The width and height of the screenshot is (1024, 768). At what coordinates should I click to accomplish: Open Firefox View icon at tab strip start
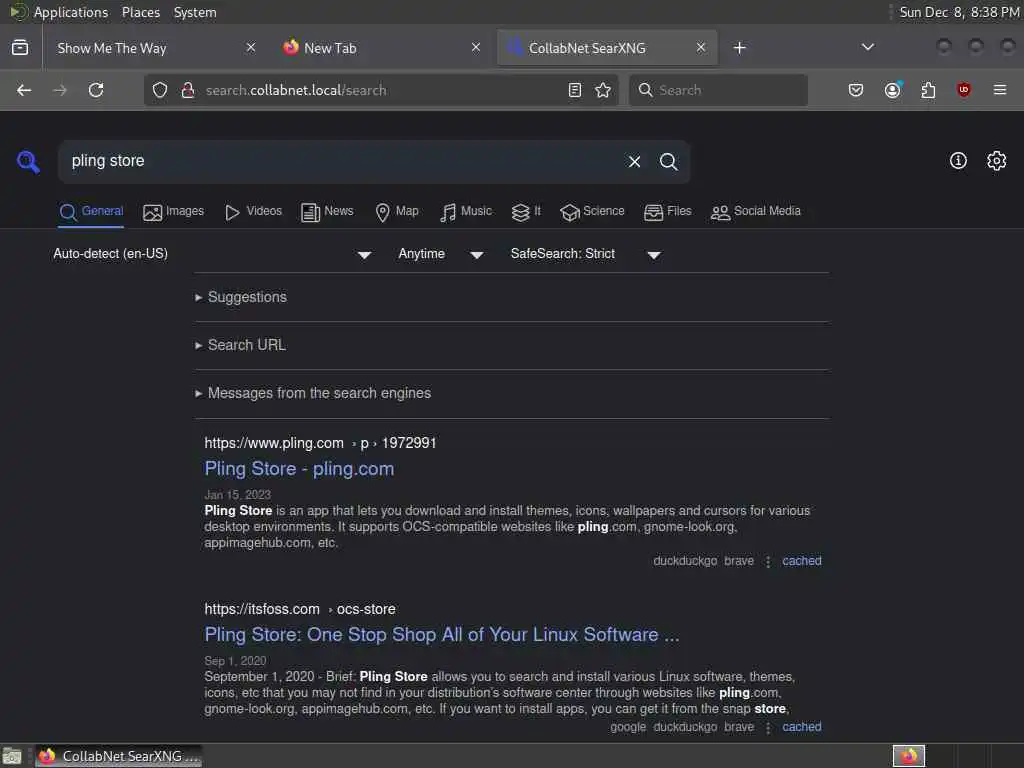coord(20,48)
